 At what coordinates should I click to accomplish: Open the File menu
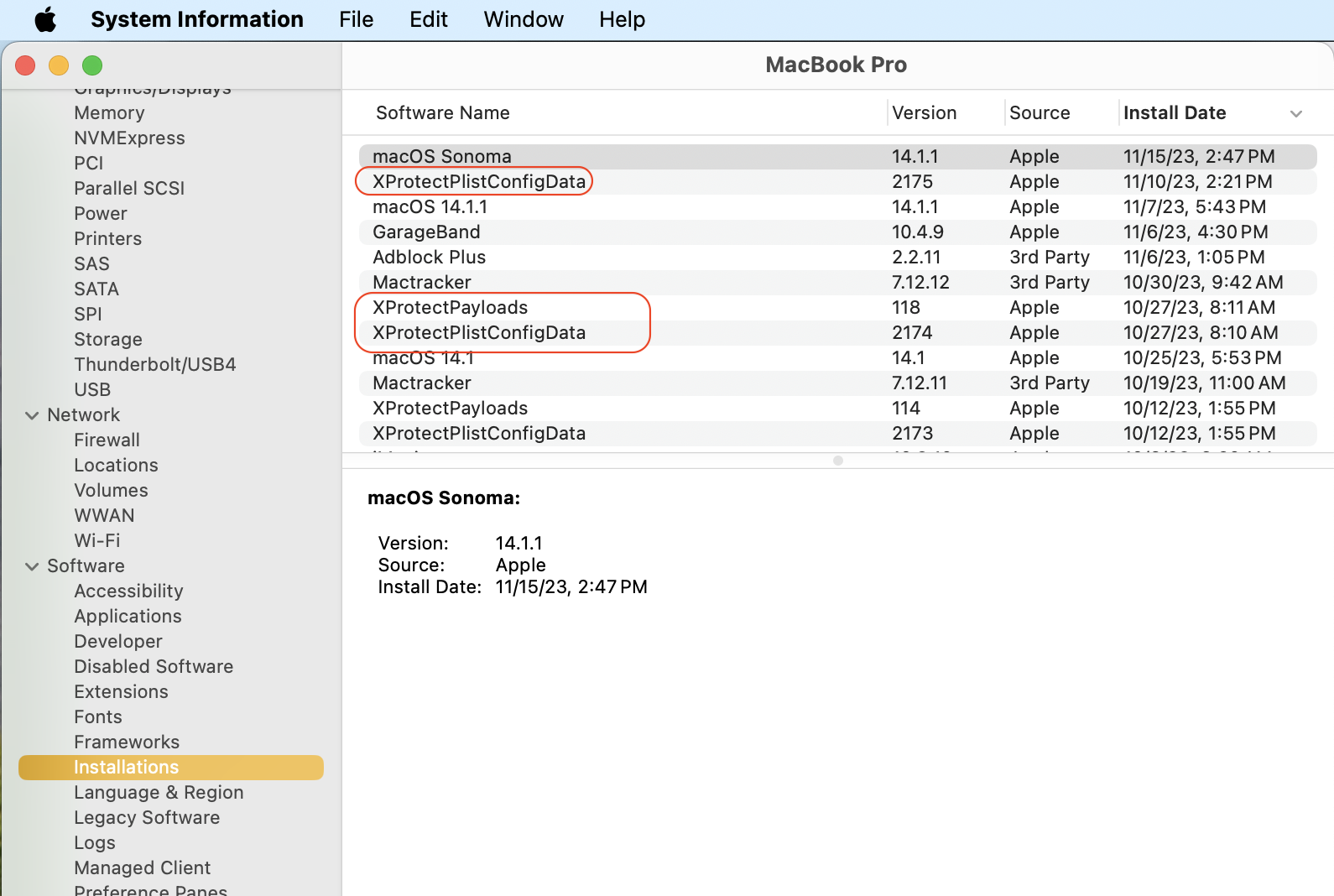[x=356, y=19]
